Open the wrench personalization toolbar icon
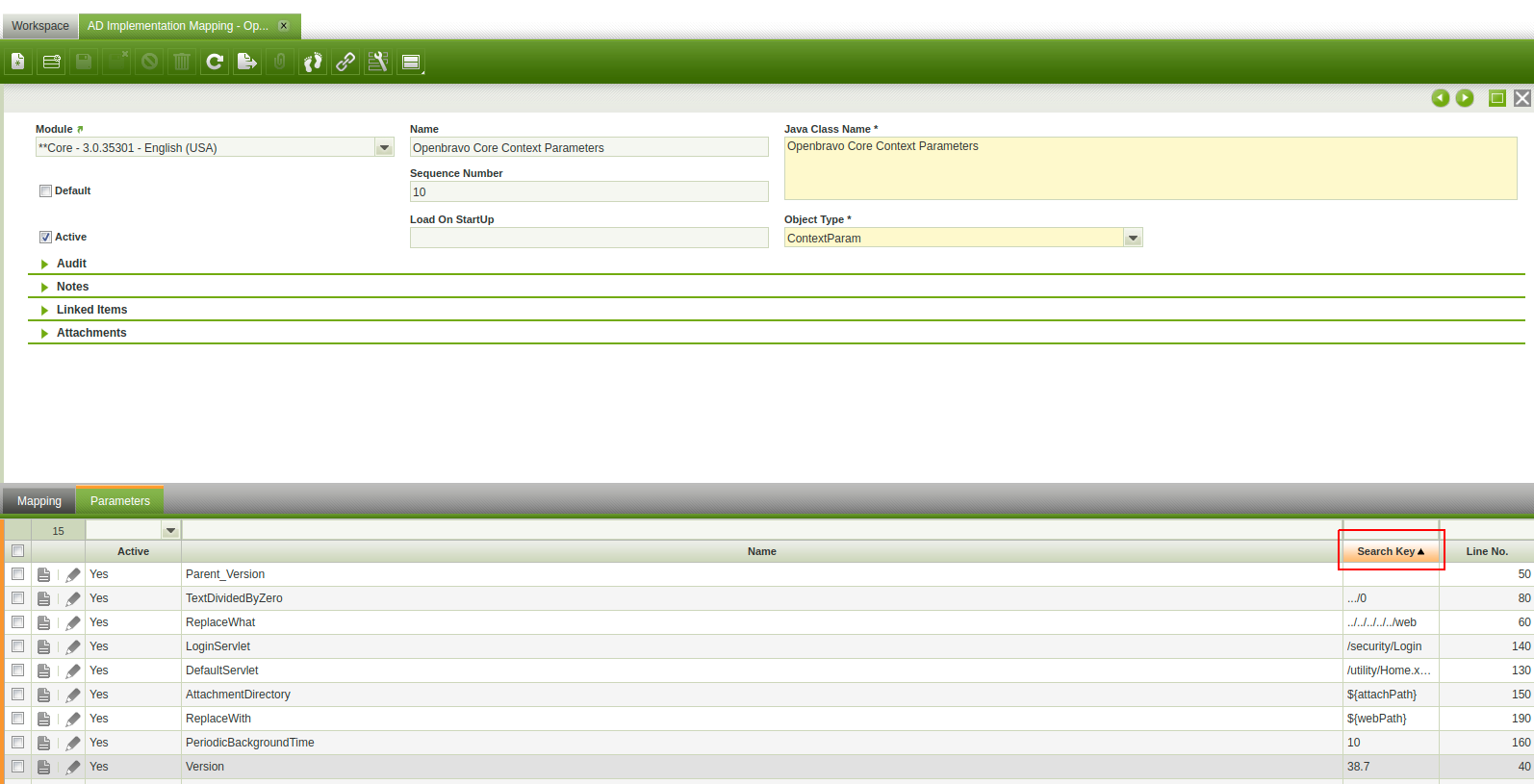Screen dimensions: 1534x784 [x=378, y=62]
